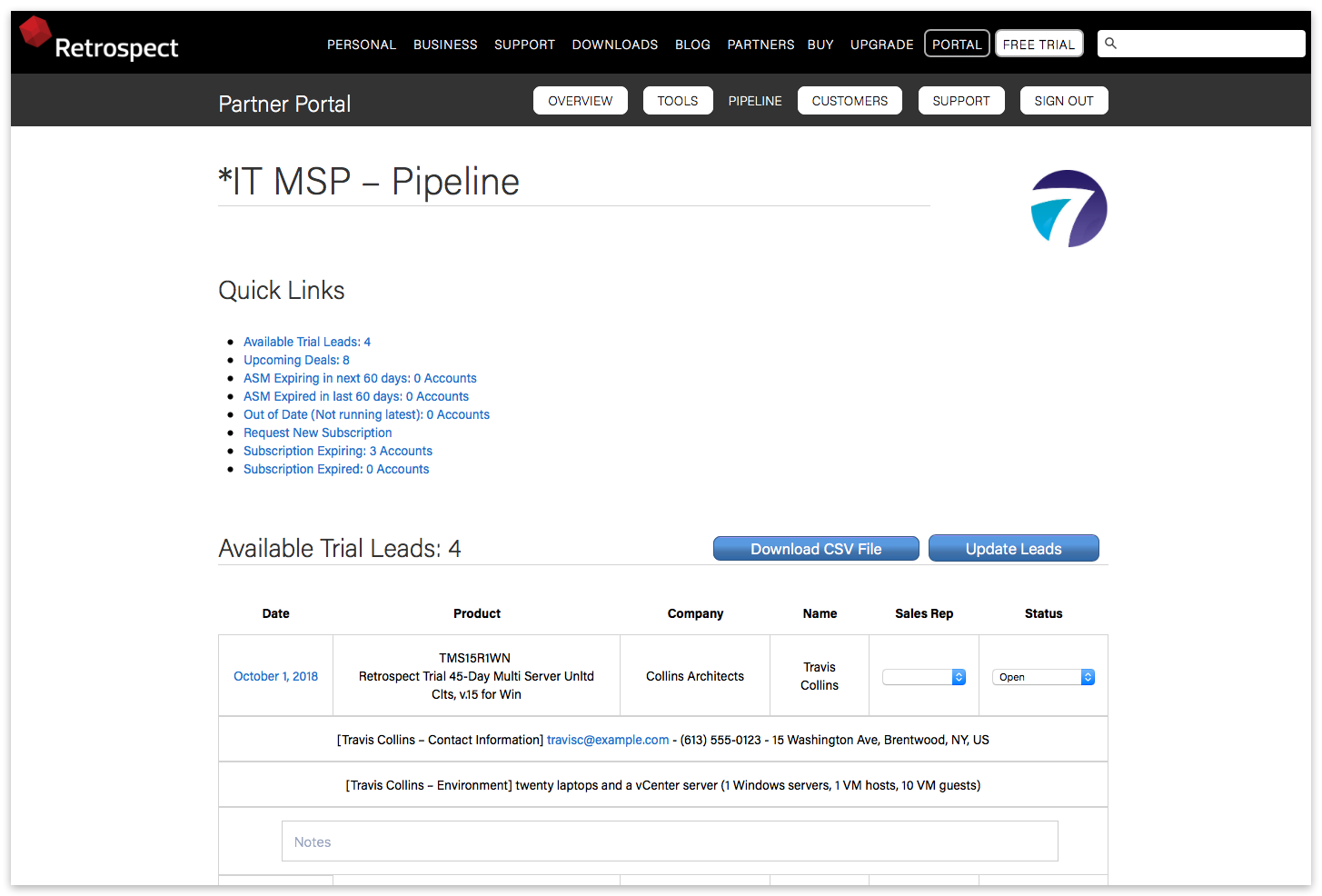Image resolution: width=1322 pixels, height=896 pixels.
Task: Click the Company column header
Action: (695, 613)
